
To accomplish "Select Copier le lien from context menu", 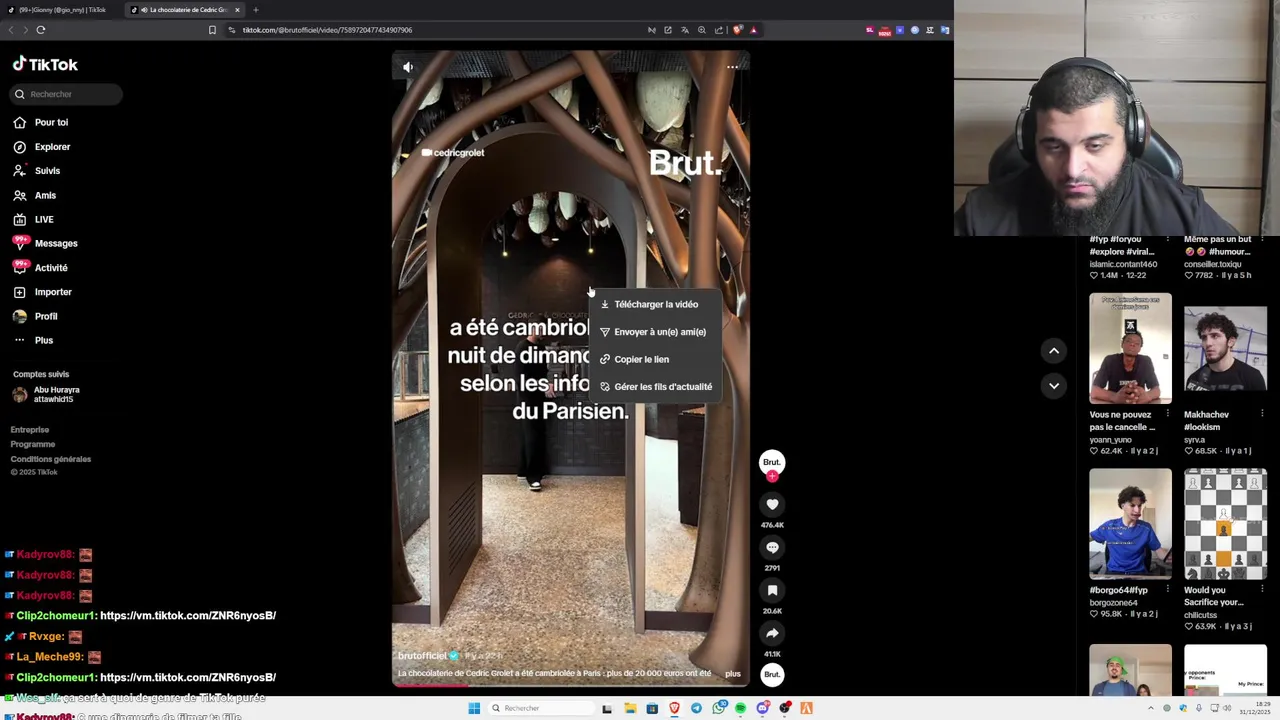I will 655,359.
